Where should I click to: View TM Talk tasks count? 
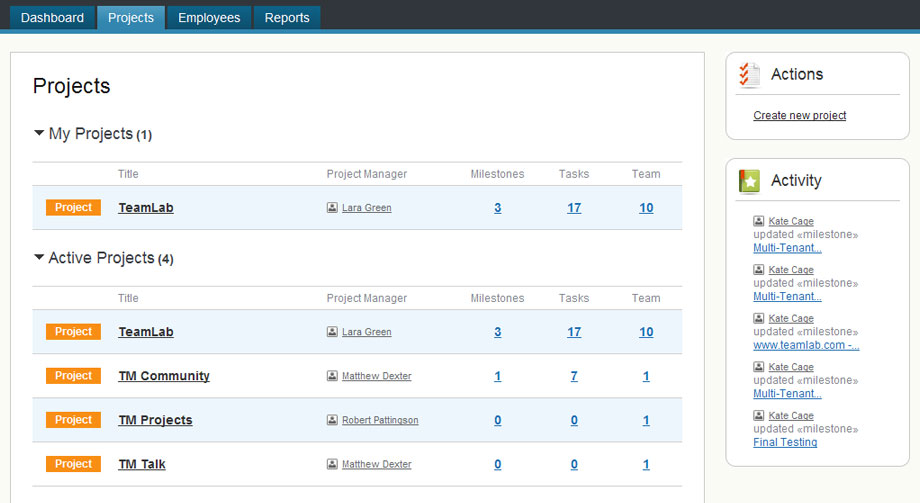574,464
